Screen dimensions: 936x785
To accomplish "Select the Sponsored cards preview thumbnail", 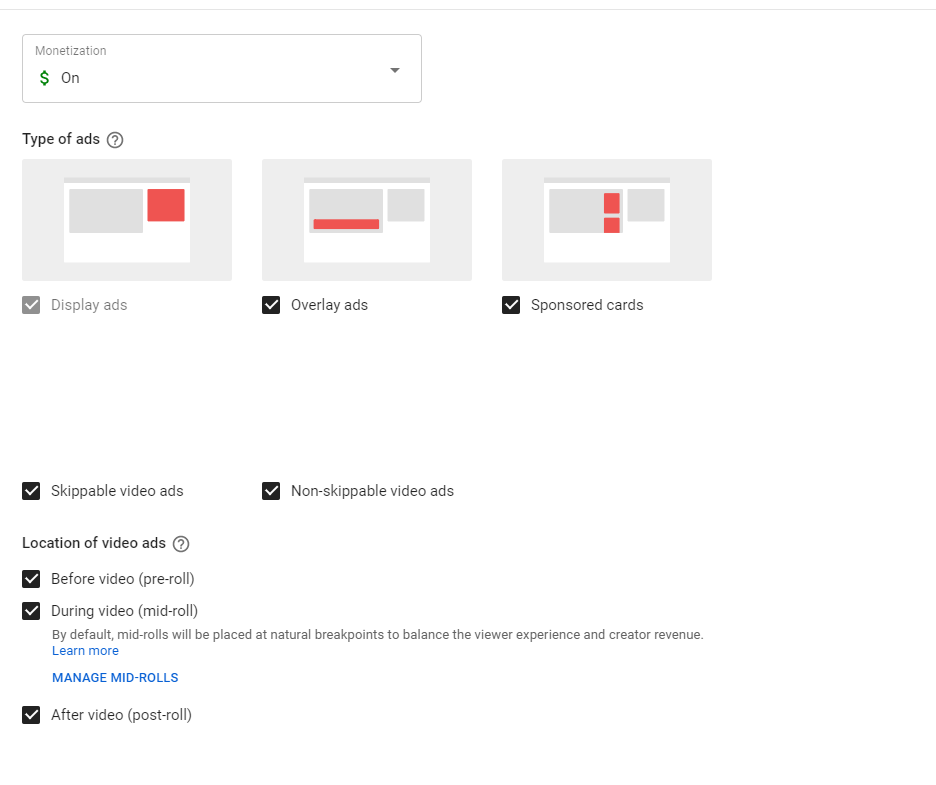I will (606, 220).
